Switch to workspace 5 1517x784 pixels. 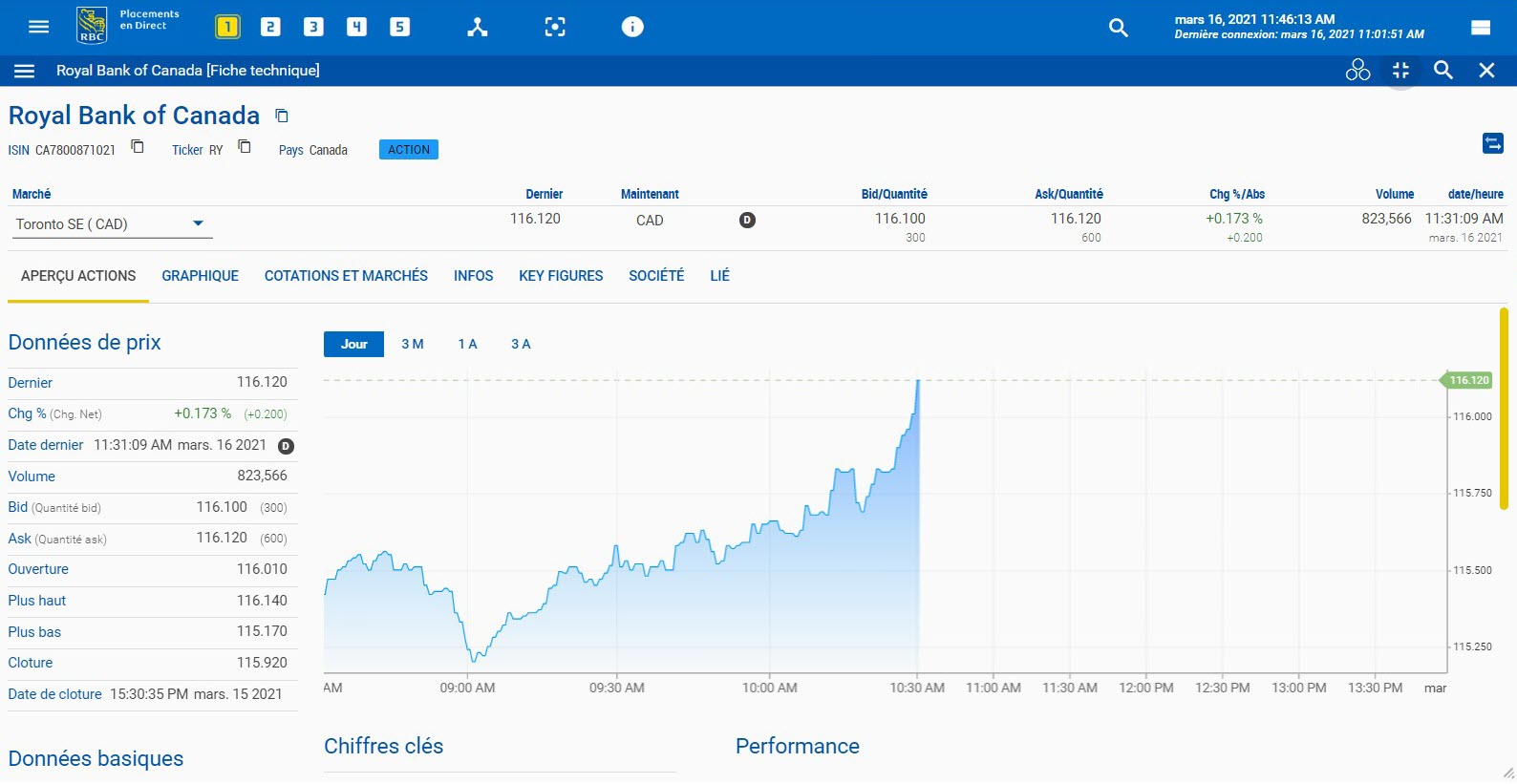pos(399,27)
